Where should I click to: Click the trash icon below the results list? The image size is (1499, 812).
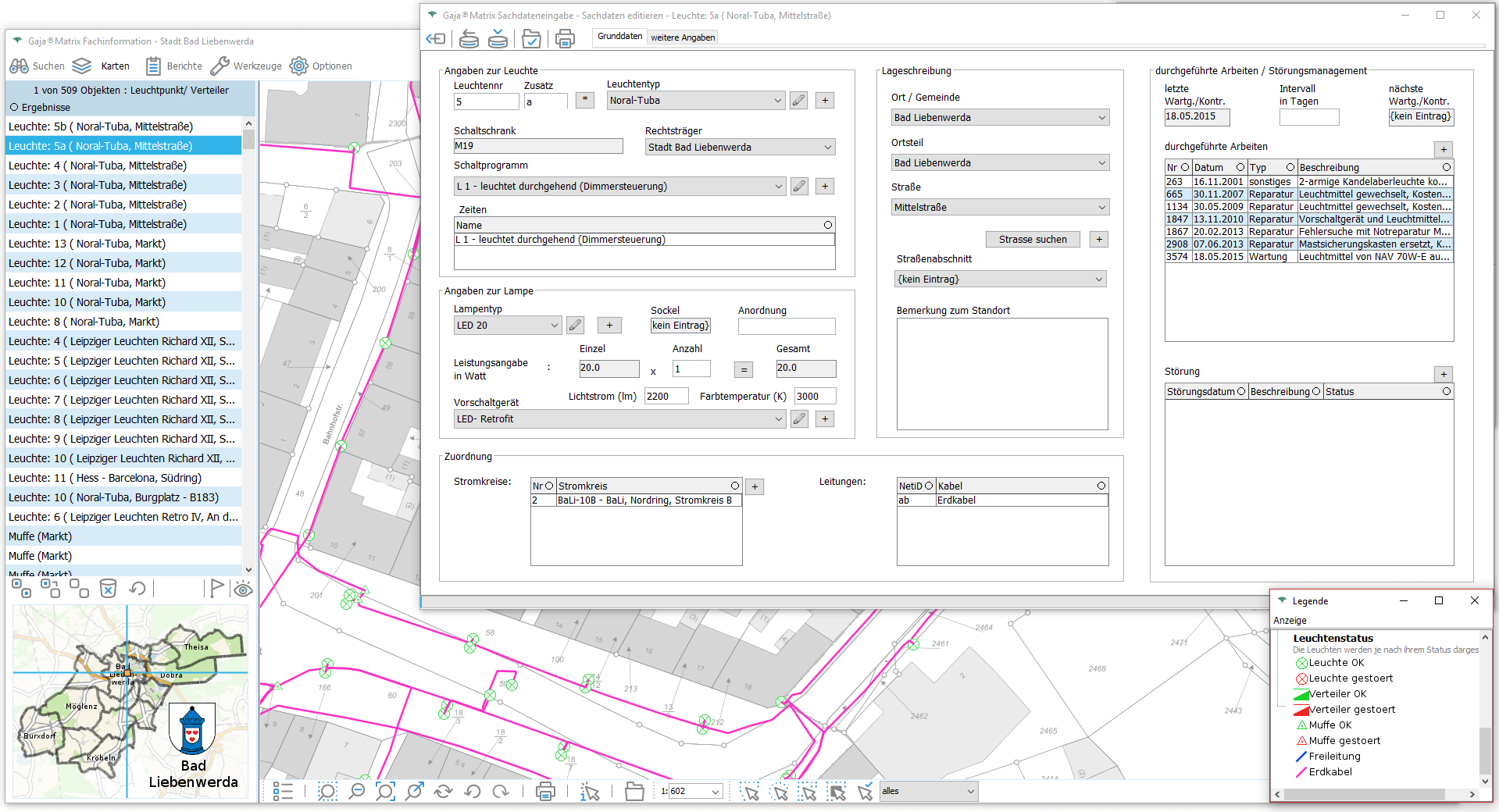tap(108, 589)
